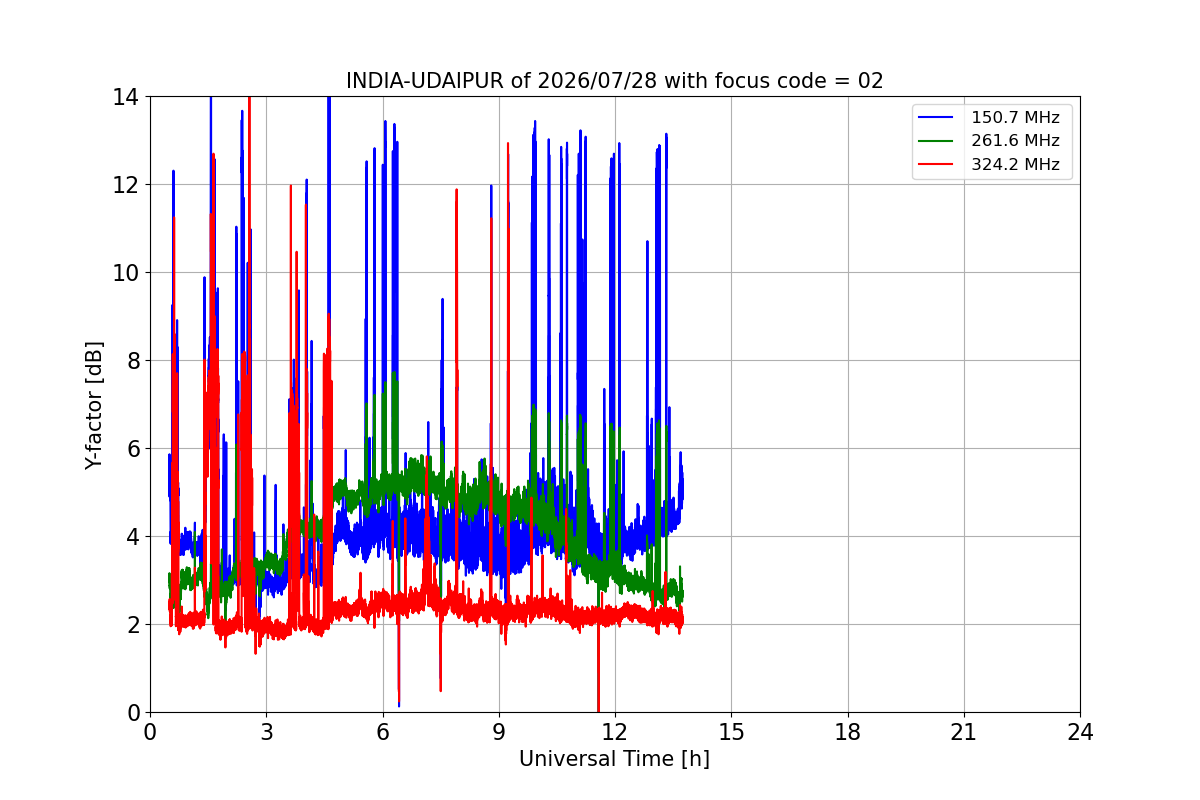Select the 261.6 MHz legend label
Screen dimensions: 1200x800
point(1015,141)
